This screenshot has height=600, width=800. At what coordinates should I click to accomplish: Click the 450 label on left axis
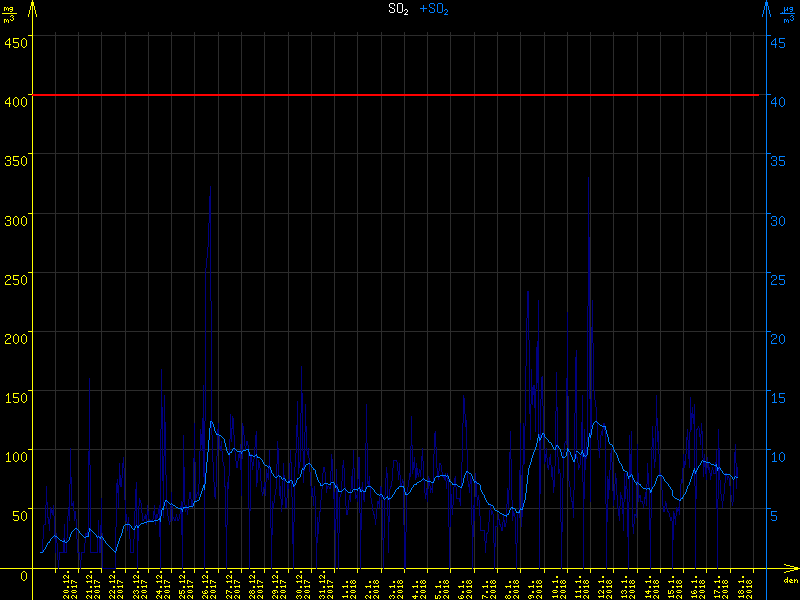(x=15, y=41)
